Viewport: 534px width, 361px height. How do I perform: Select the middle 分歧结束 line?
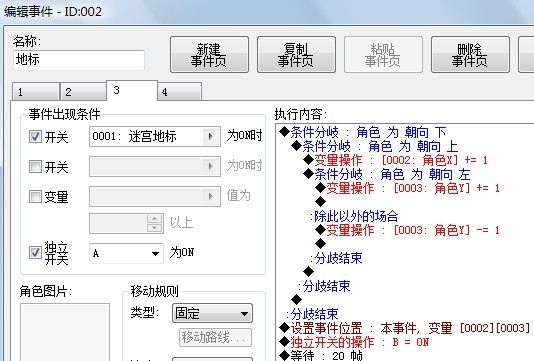tap(324, 286)
